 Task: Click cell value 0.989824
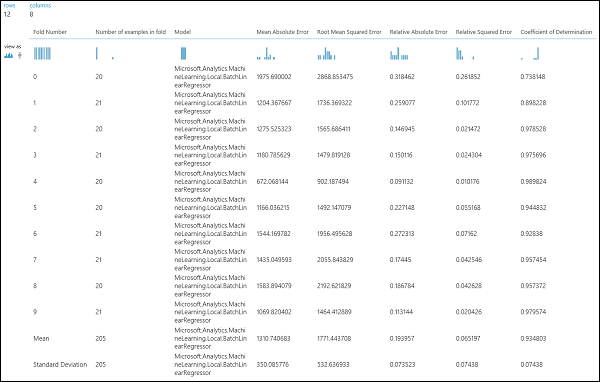pos(533,181)
